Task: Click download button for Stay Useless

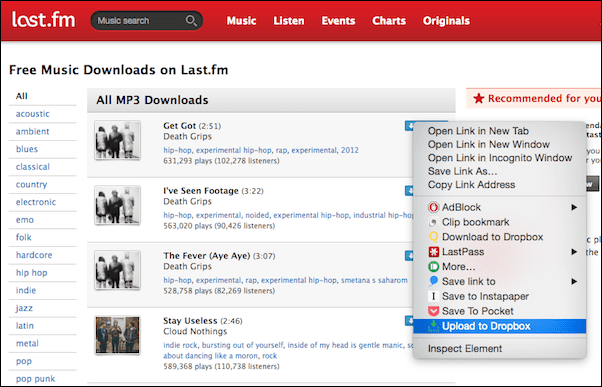Action: 409,321
